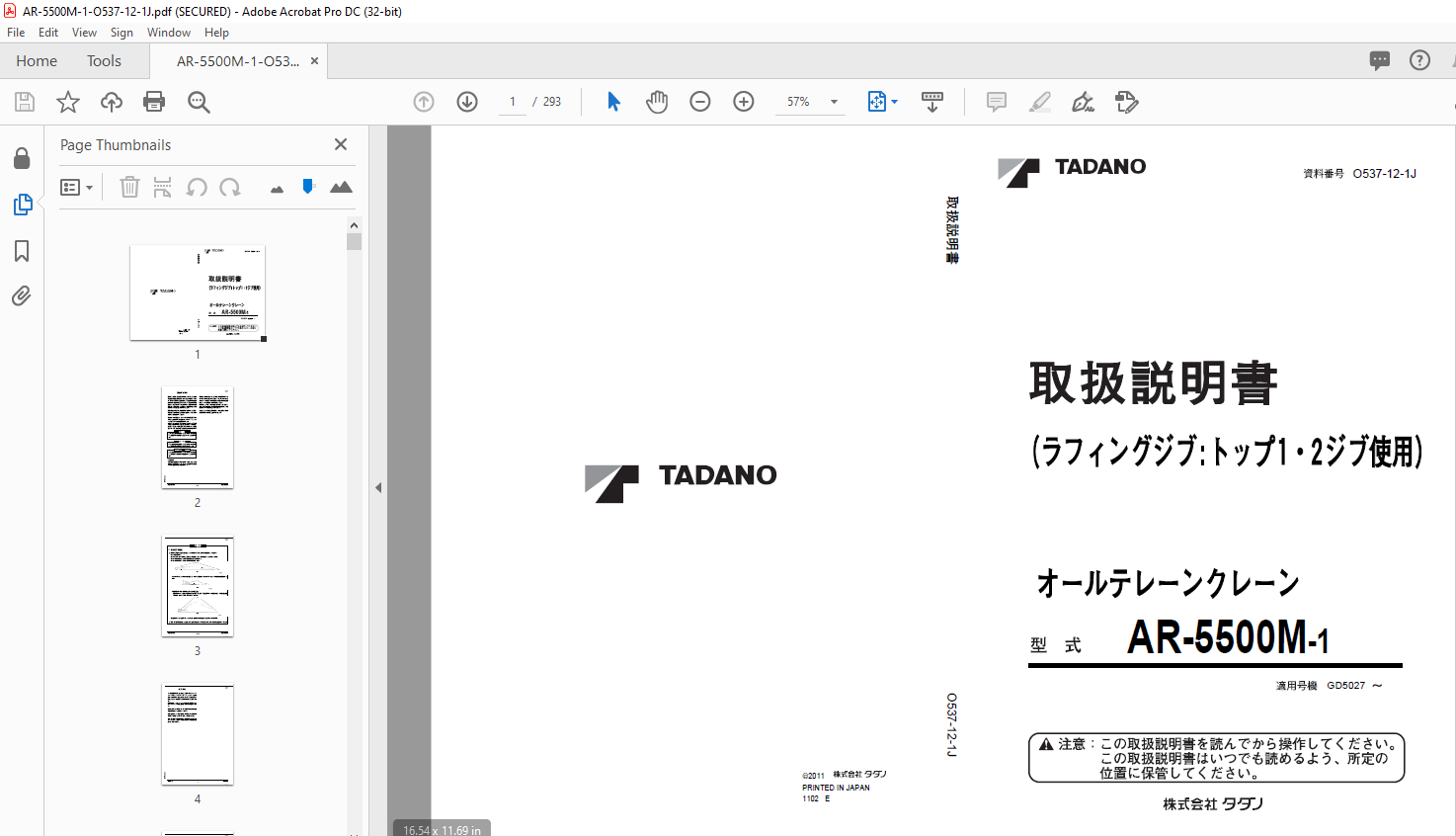Open the thumbnail options dropdown menu

coord(76,187)
